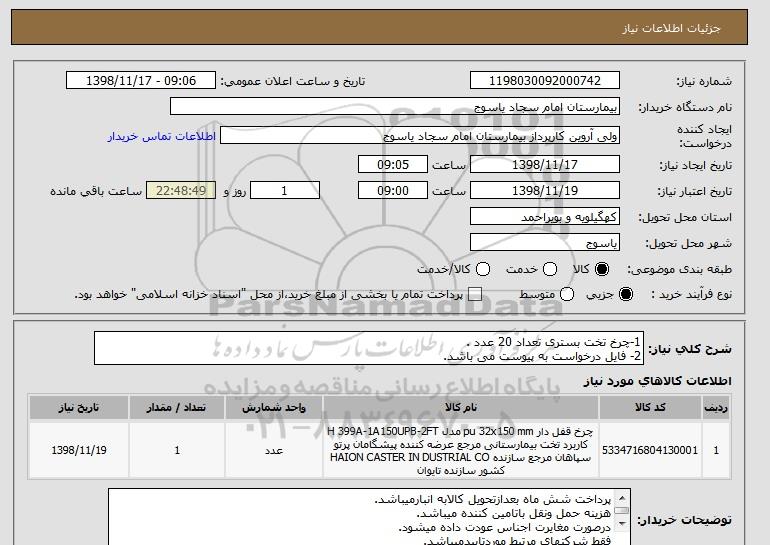This screenshot has width=770, height=545.
Task: Click the تاریخ اعتبار نیاز date field
Action: (545, 191)
